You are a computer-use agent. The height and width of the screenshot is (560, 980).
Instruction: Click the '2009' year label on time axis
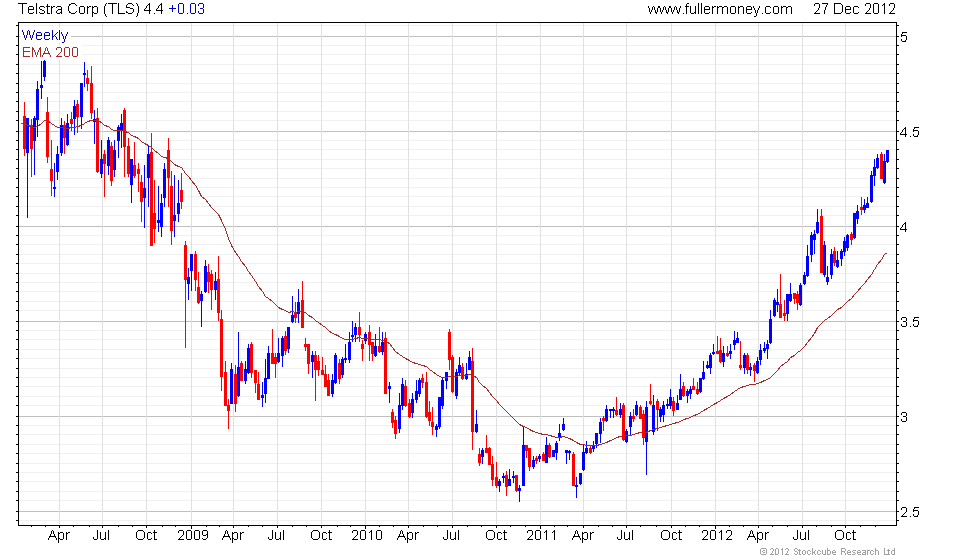pyautogui.click(x=192, y=535)
